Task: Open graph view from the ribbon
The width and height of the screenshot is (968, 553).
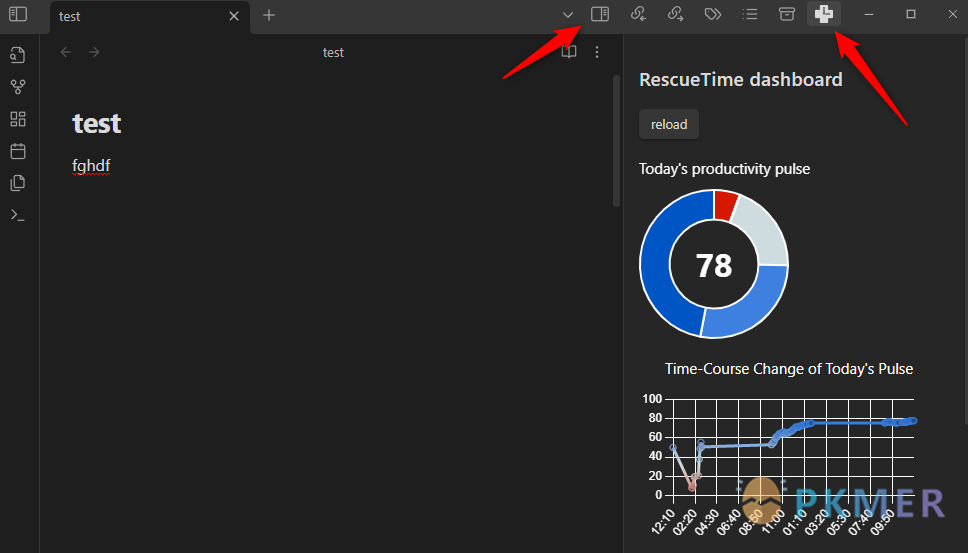Action: 17,87
